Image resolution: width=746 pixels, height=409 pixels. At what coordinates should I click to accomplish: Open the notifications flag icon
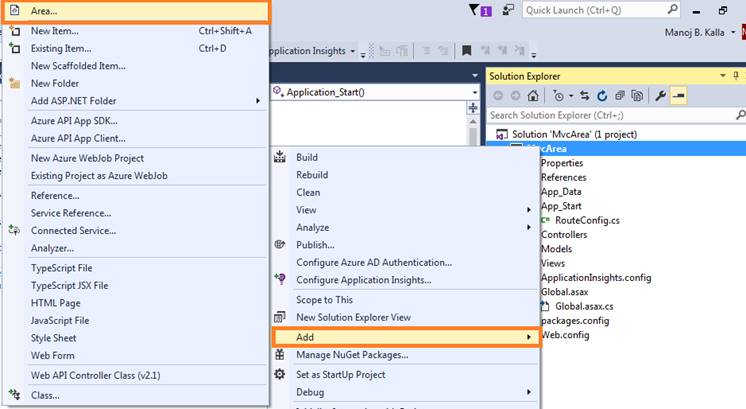pyautogui.click(x=476, y=10)
